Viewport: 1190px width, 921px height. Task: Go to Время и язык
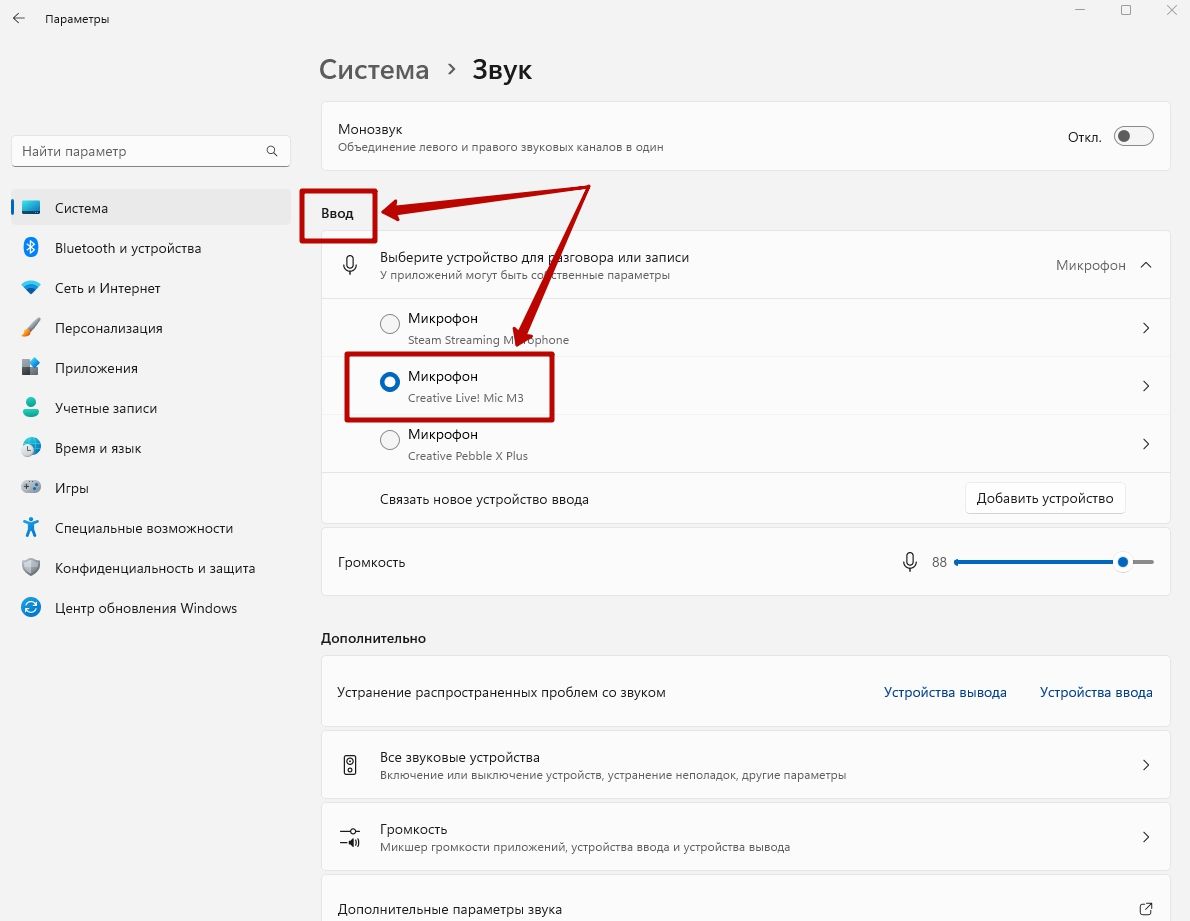[x=151, y=448]
